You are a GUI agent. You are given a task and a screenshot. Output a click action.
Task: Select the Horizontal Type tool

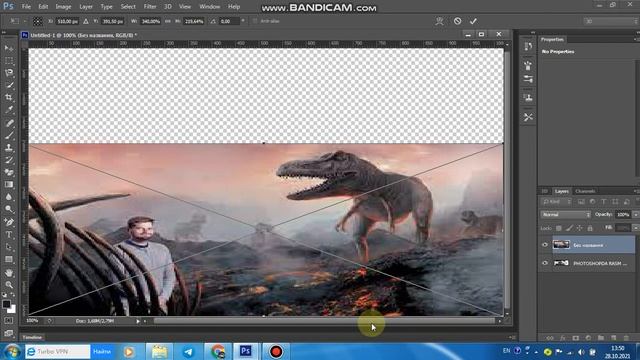[9, 235]
